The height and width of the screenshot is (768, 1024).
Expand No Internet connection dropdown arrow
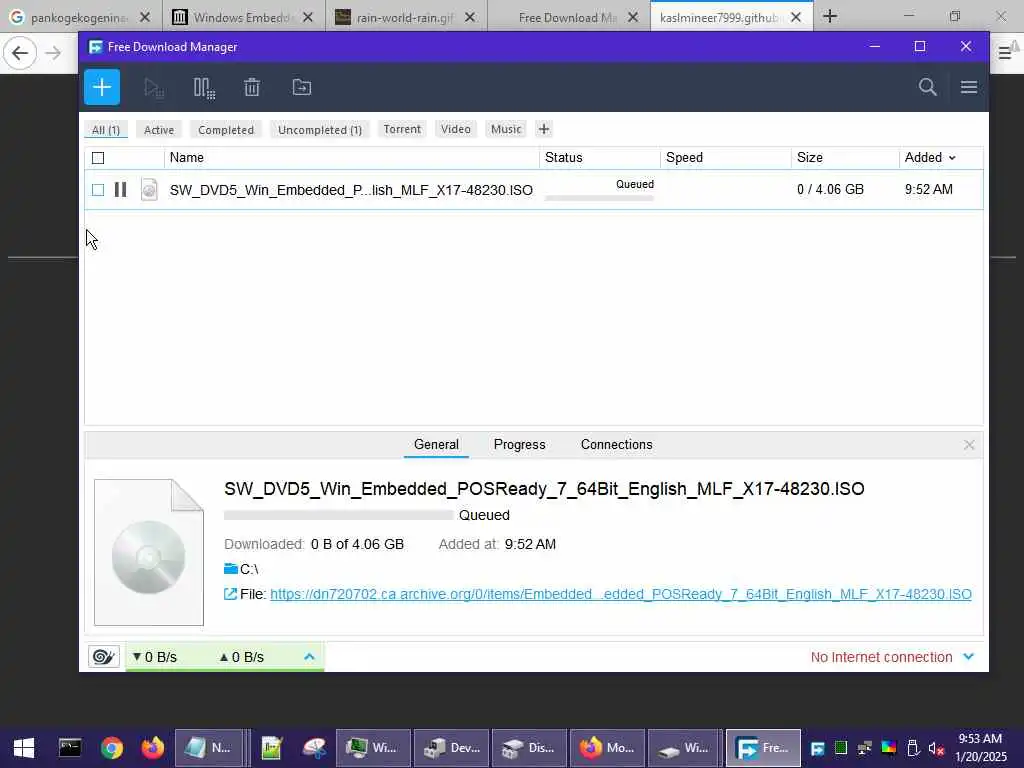tap(968, 657)
